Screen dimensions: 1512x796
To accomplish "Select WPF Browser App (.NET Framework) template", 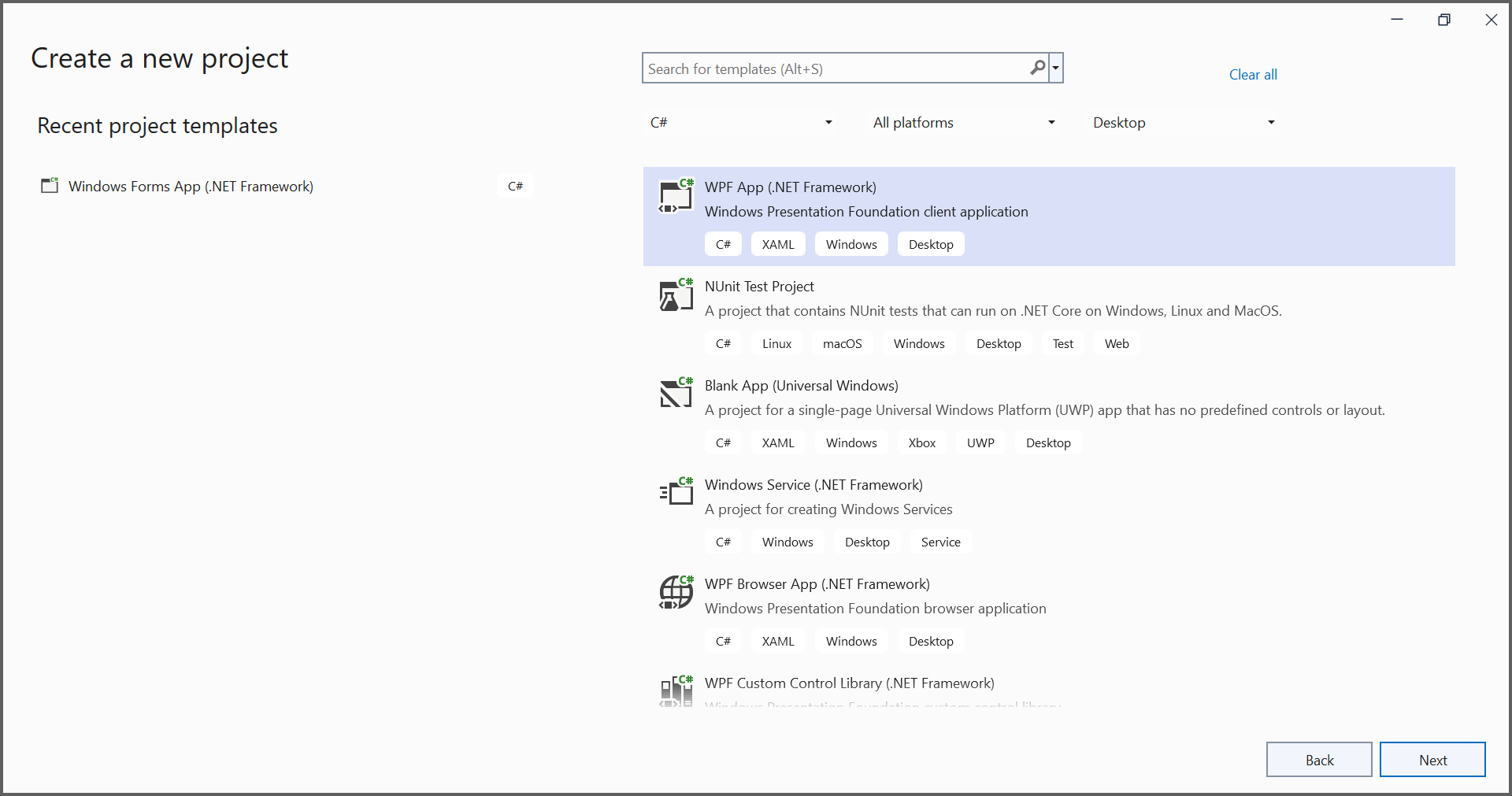I will [x=1049, y=613].
